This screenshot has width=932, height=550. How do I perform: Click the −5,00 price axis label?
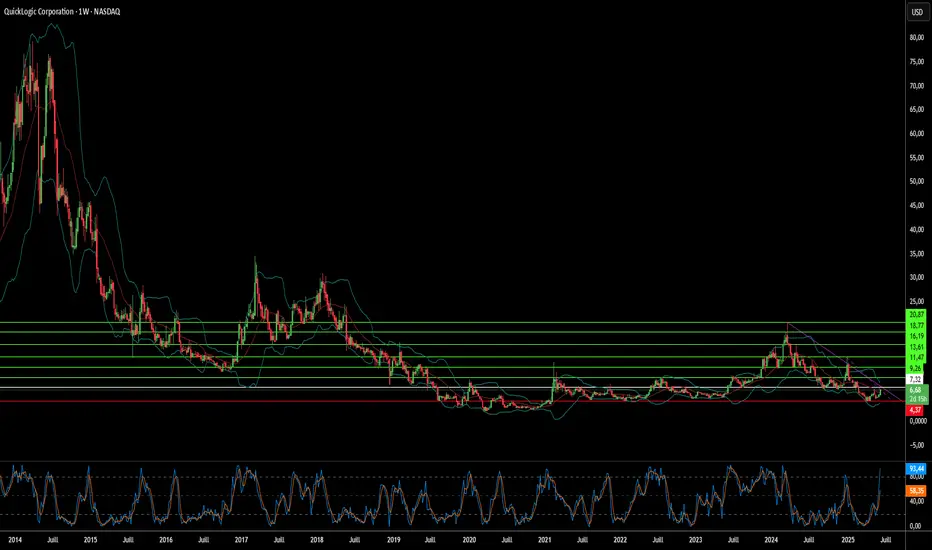(x=917, y=445)
